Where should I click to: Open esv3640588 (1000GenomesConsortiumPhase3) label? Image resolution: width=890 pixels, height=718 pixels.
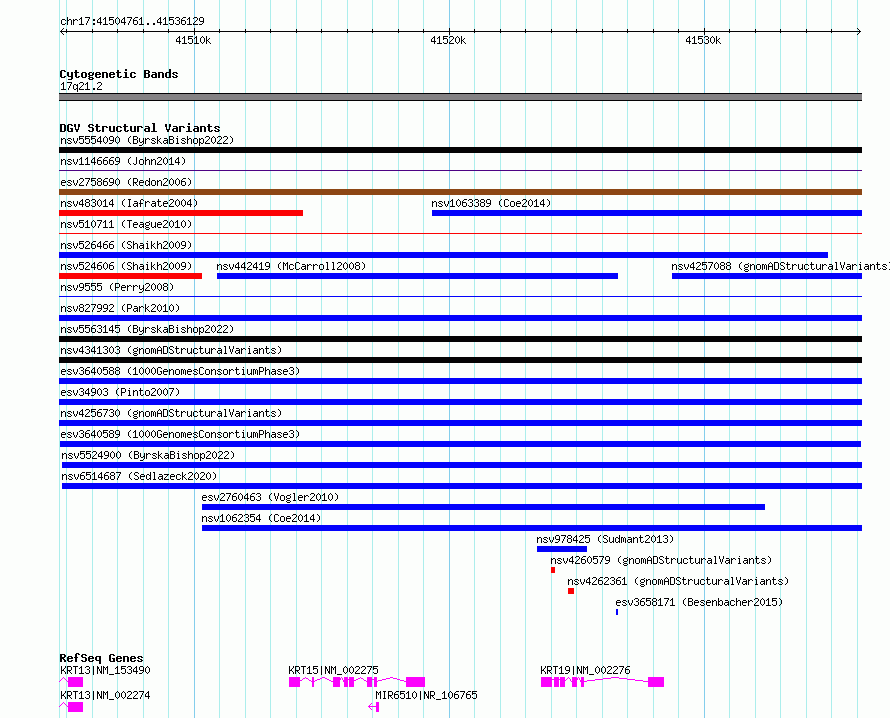(x=180, y=371)
